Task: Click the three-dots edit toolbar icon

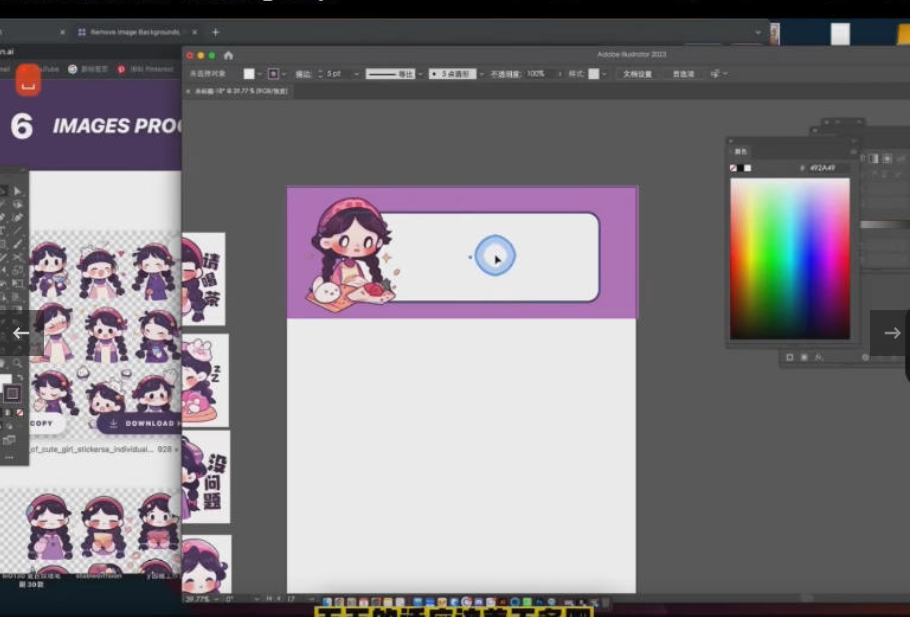Action: click(10, 457)
